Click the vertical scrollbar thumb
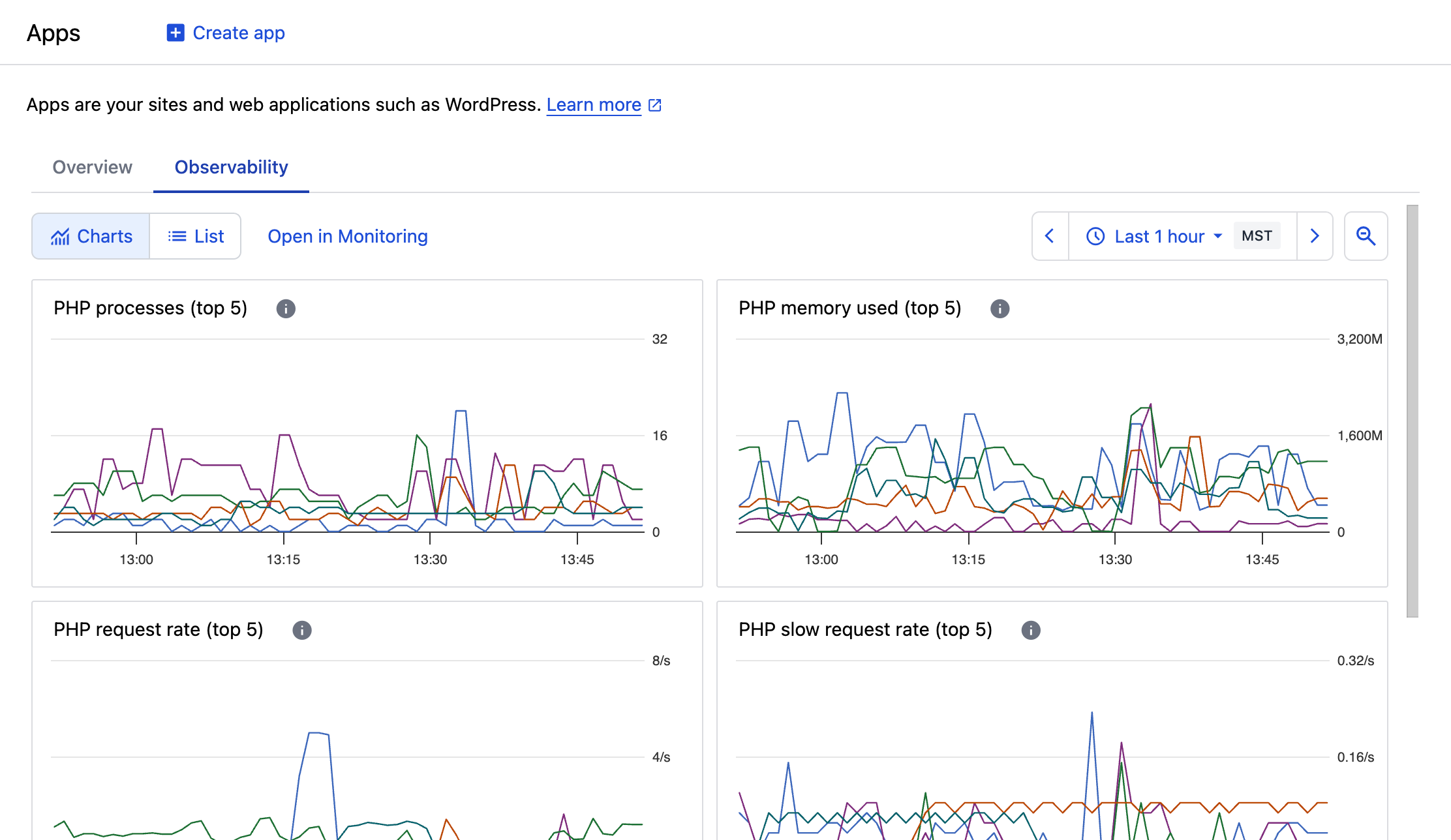This screenshot has height=840, width=1451. (1413, 411)
